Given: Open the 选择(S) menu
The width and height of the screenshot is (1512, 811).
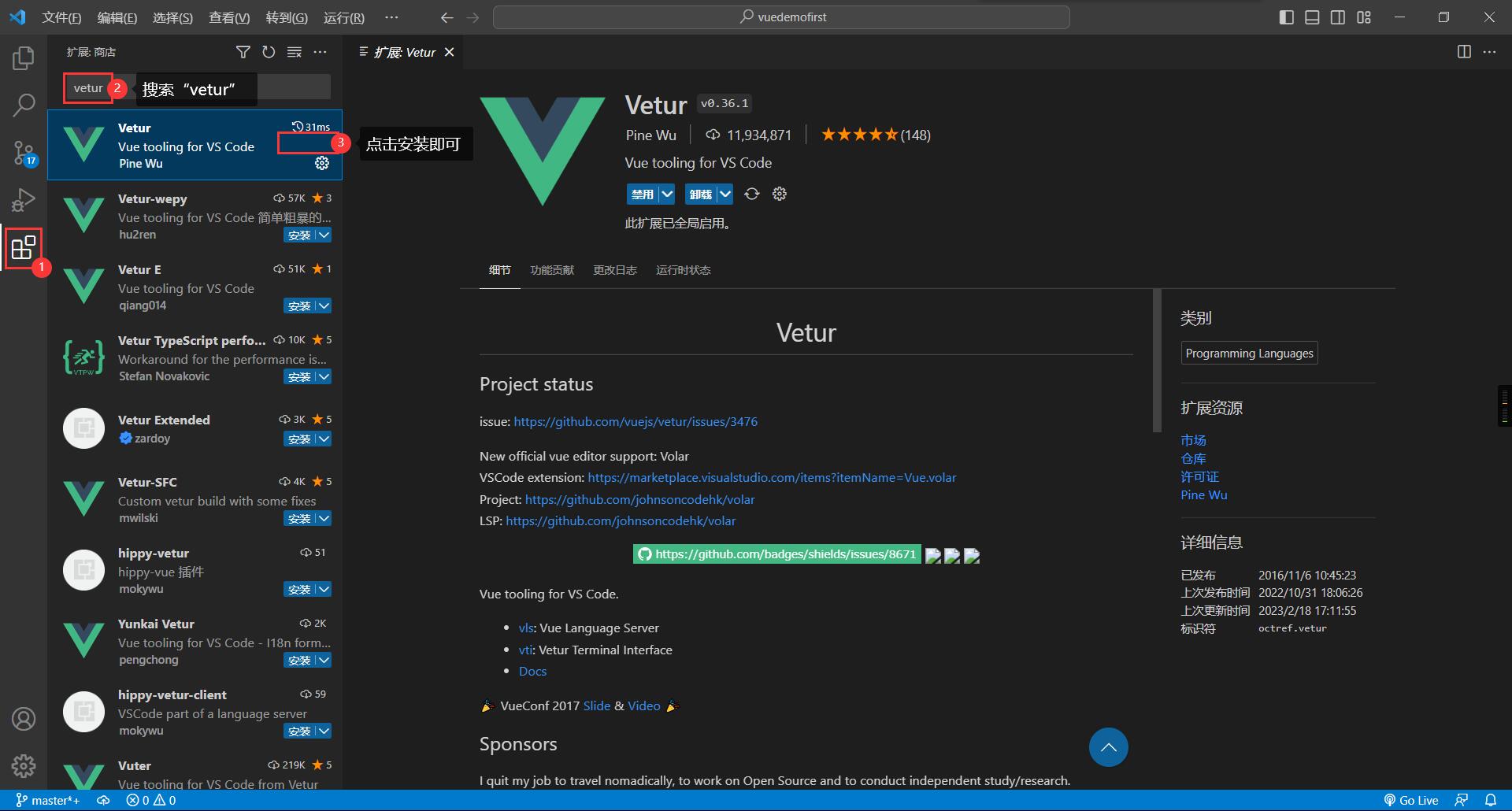Looking at the screenshot, I should pos(172,17).
